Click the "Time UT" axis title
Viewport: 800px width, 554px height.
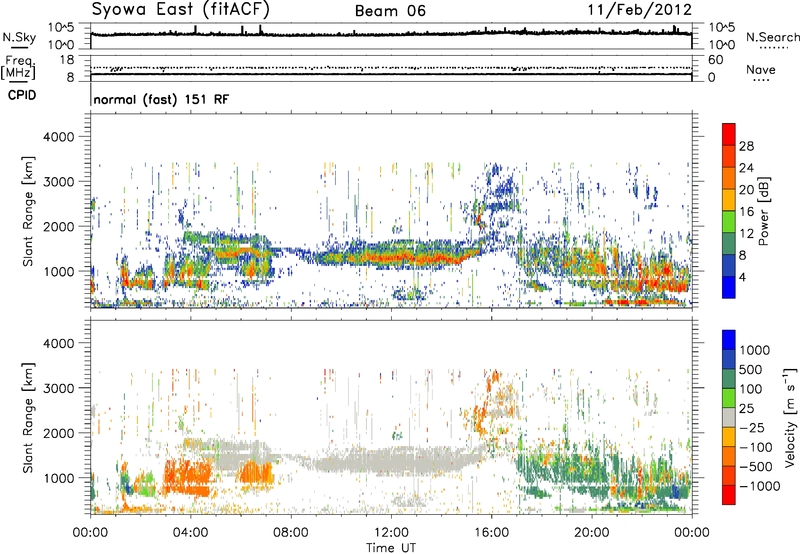(x=391, y=548)
